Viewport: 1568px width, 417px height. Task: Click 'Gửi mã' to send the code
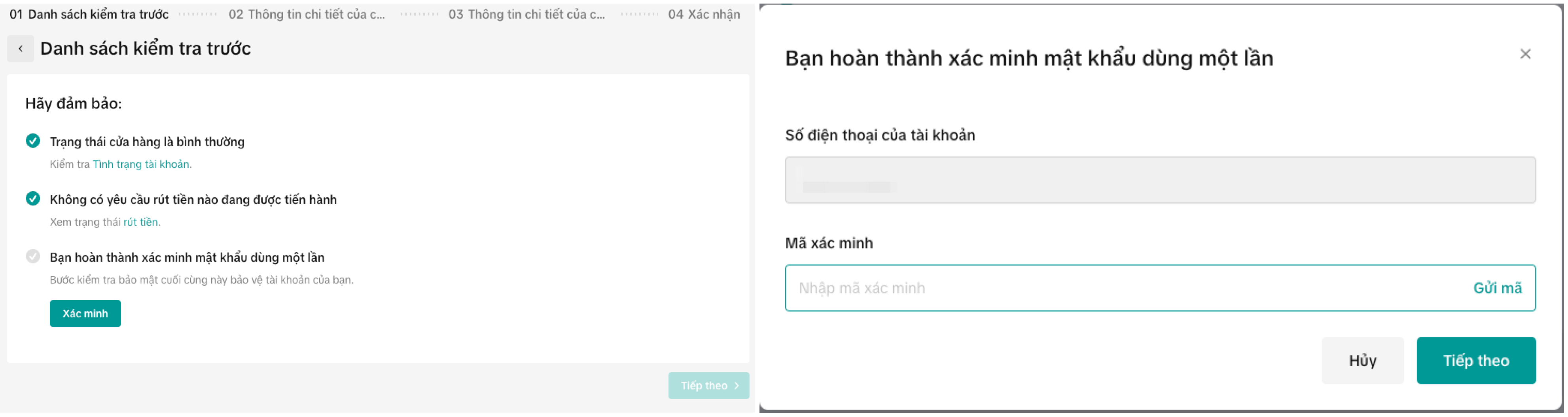click(x=1497, y=288)
